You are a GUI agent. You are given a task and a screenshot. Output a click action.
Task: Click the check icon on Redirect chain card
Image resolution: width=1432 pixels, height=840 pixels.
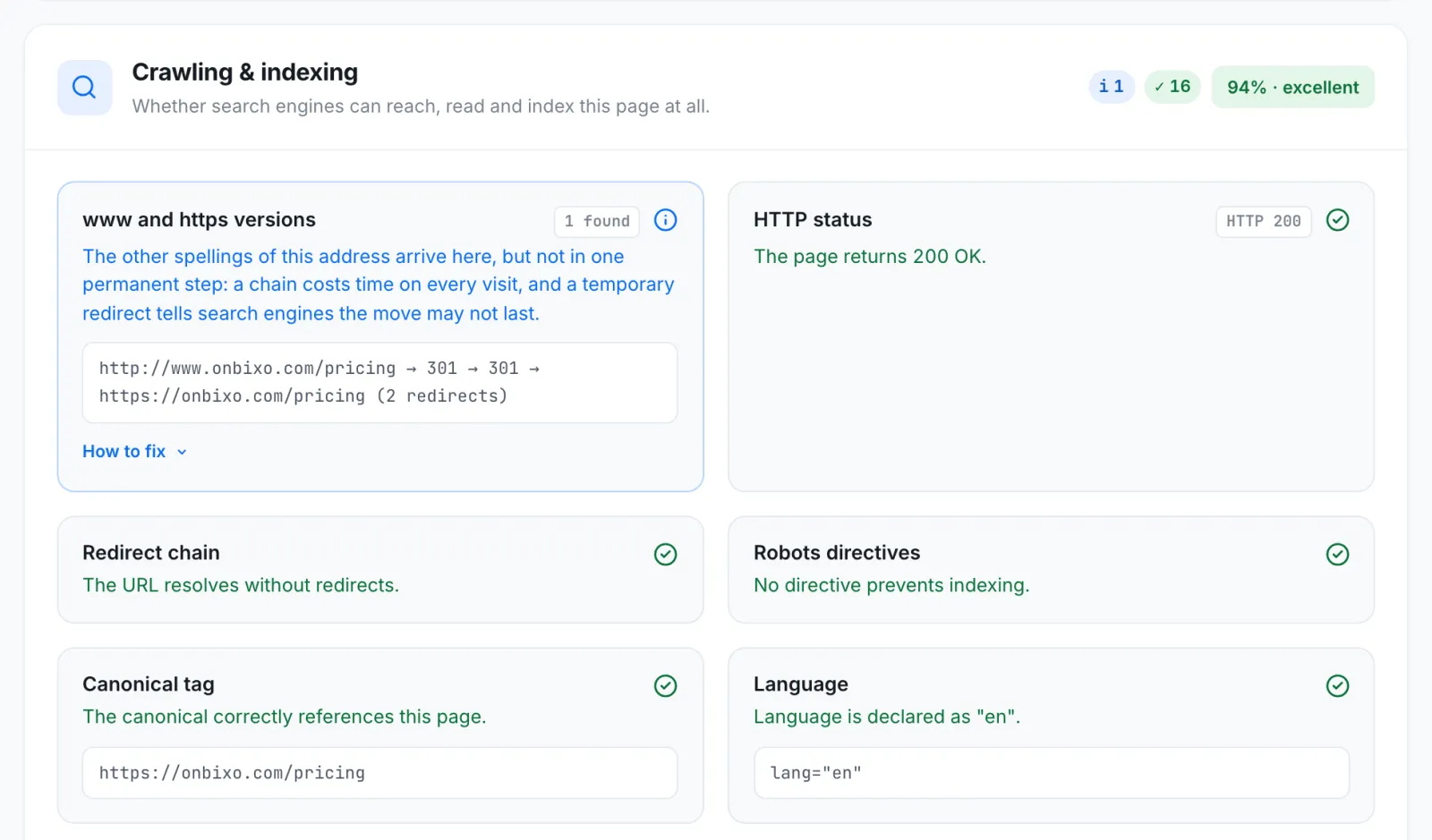click(665, 555)
